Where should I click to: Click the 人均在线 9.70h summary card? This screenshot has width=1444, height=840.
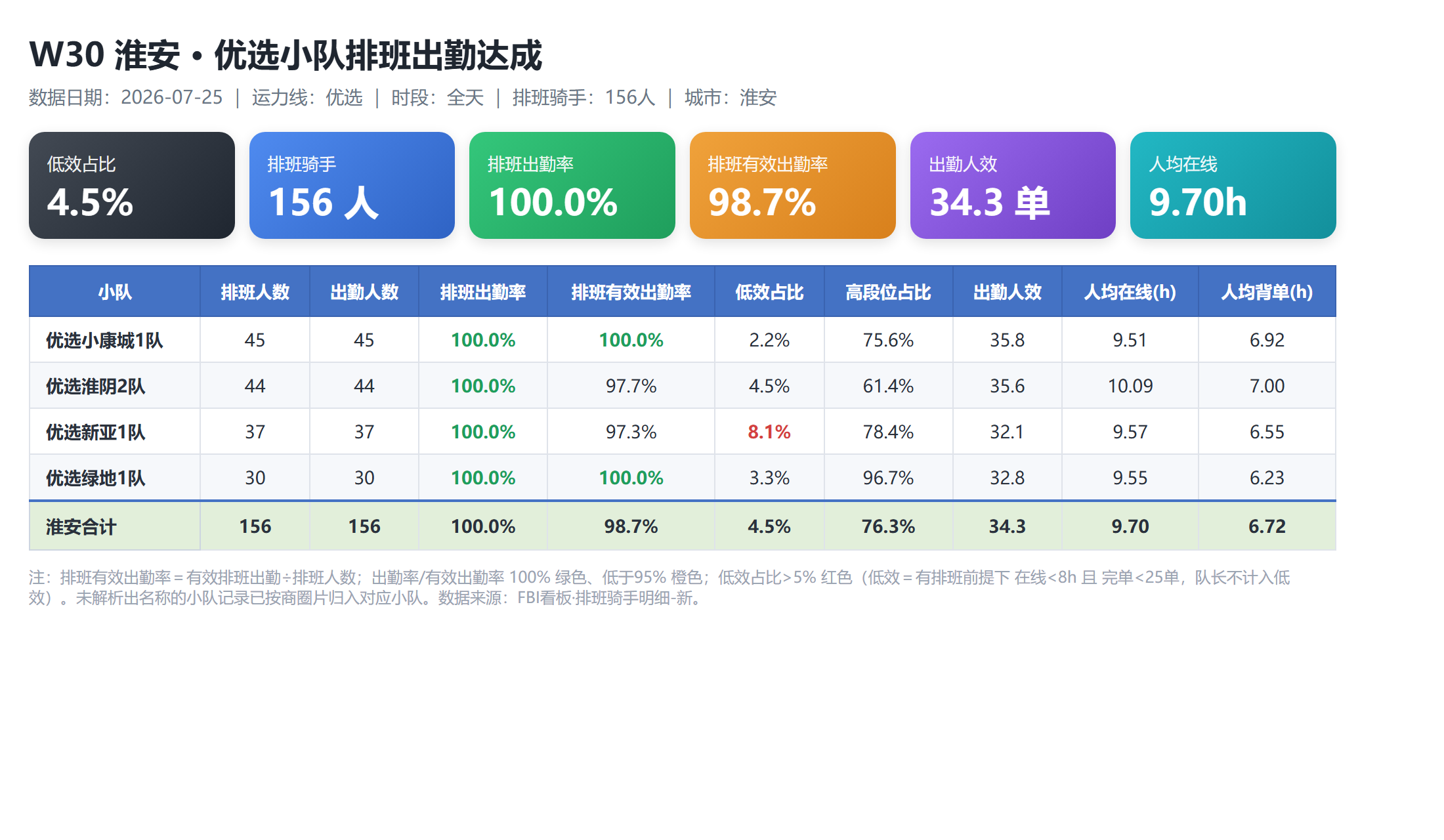(1233, 185)
